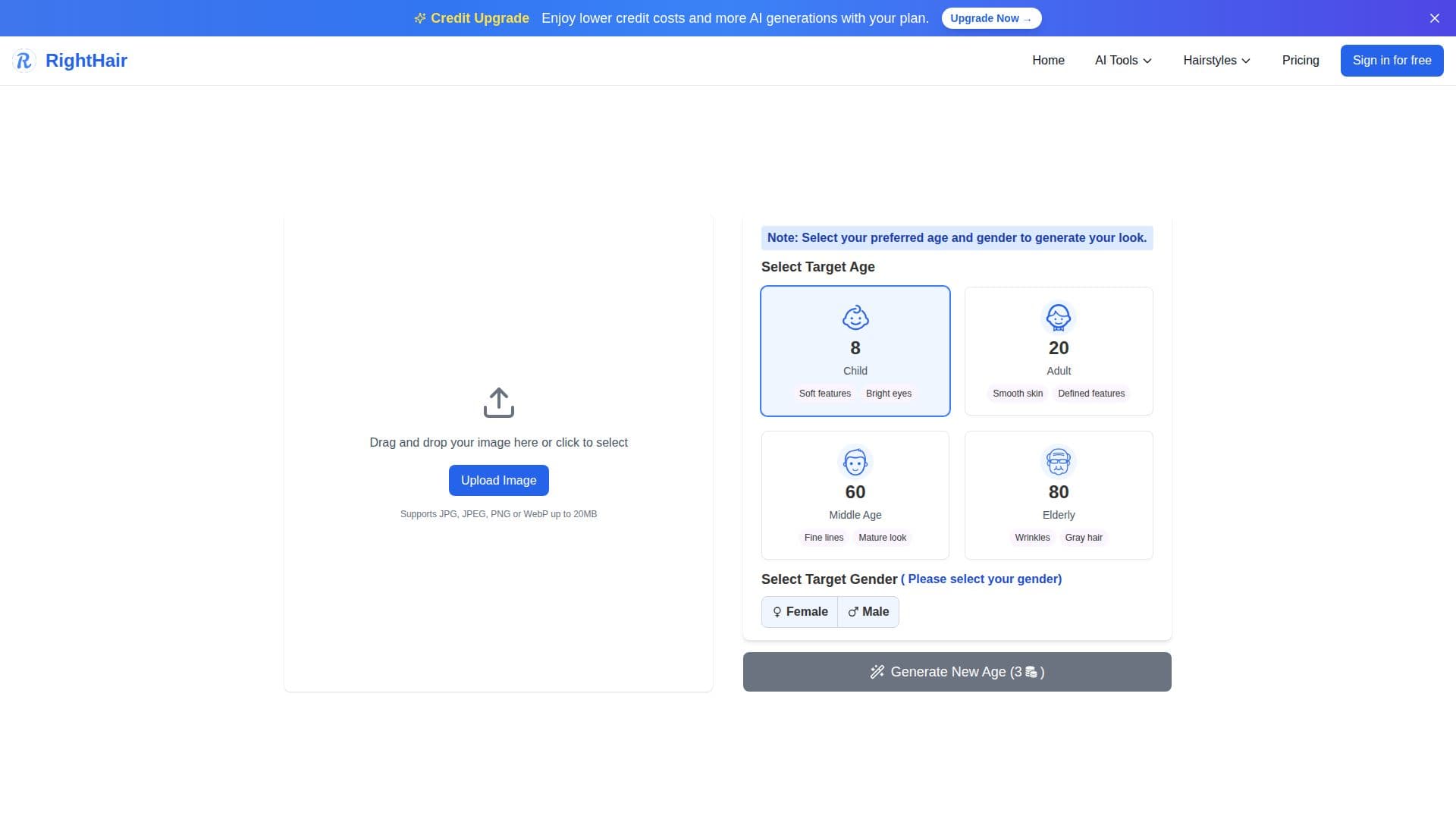
Task: Click the 'Fine lines' tag
Action: point(824,538)
